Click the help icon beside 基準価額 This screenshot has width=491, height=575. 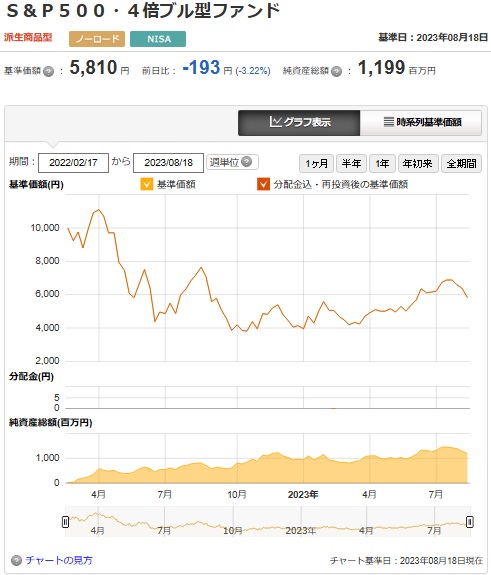point(48,71)
